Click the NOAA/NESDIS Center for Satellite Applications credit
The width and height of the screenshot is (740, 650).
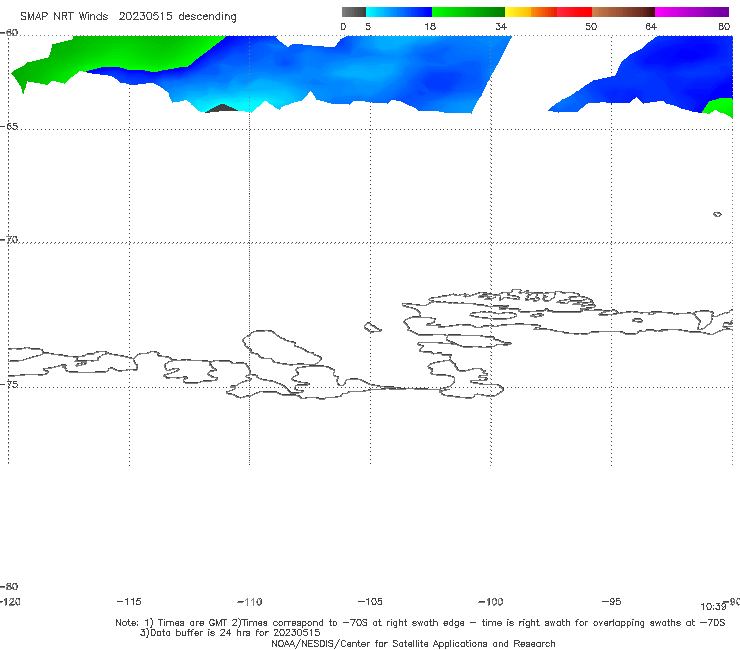pyautogui.click(x=413, y=644)
